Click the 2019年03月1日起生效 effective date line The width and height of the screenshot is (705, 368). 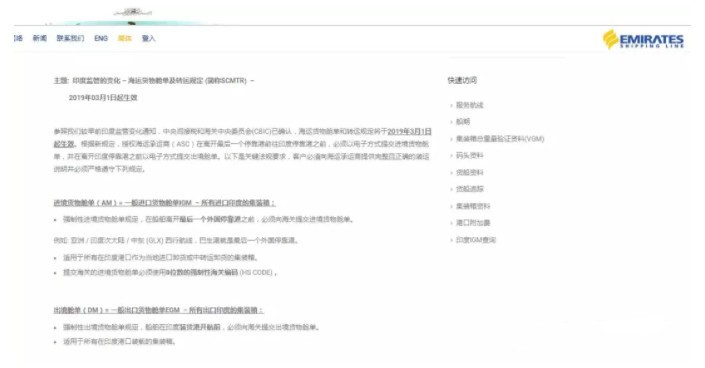tap(103, 98)
